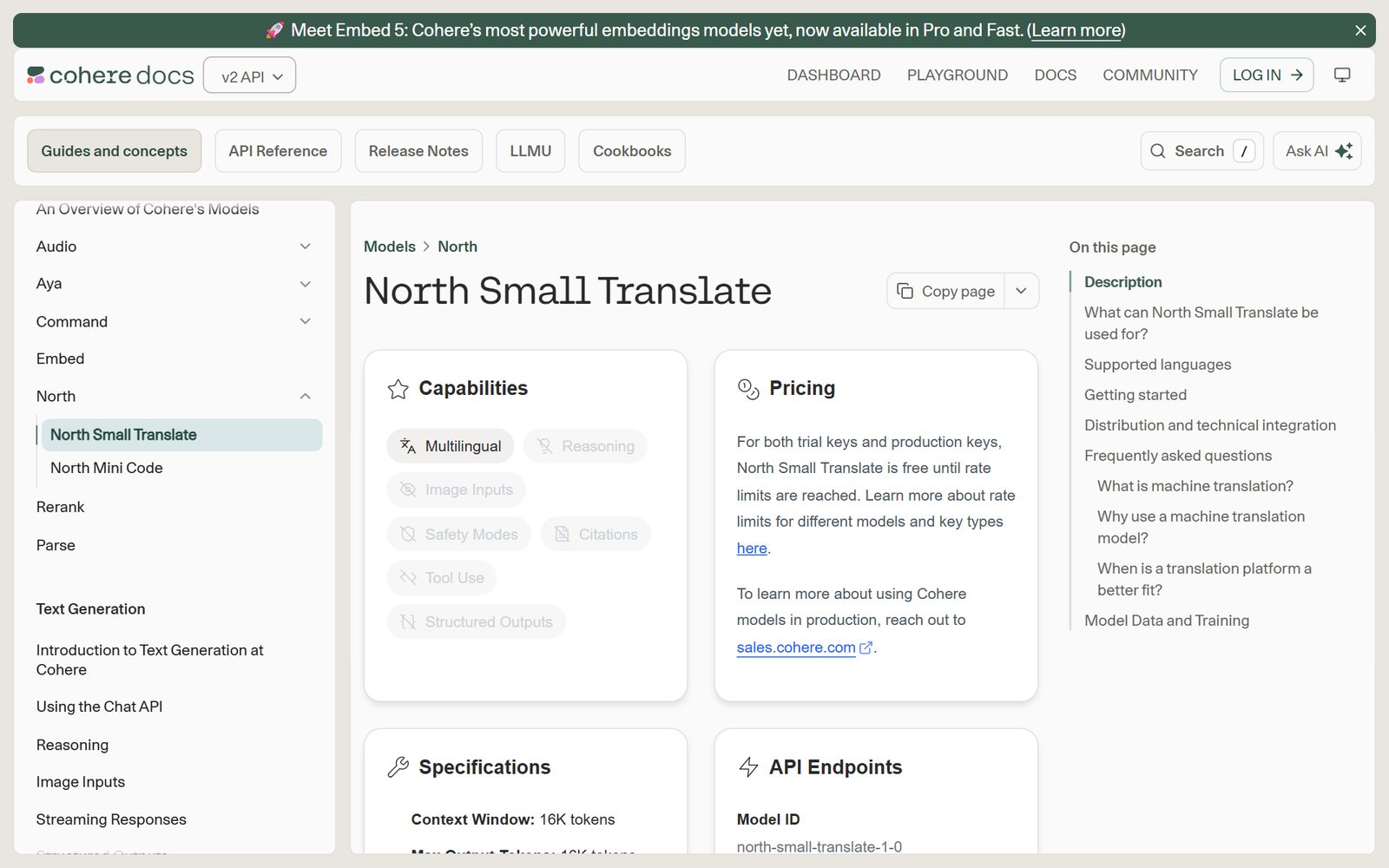Expand the Aya sidebar section
Image resolution: width=1389 pixels, height=868 pixels.
tap(306, 284)
